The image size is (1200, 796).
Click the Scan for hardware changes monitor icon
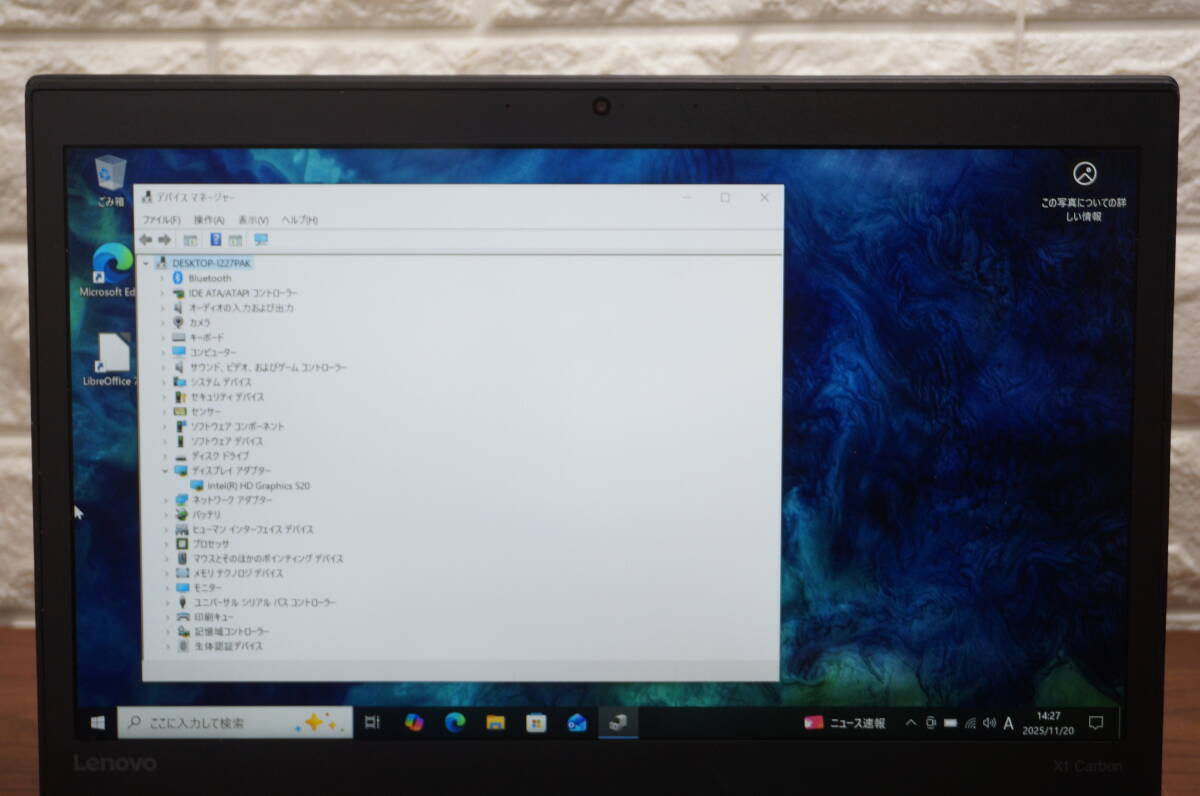[261, 240]
